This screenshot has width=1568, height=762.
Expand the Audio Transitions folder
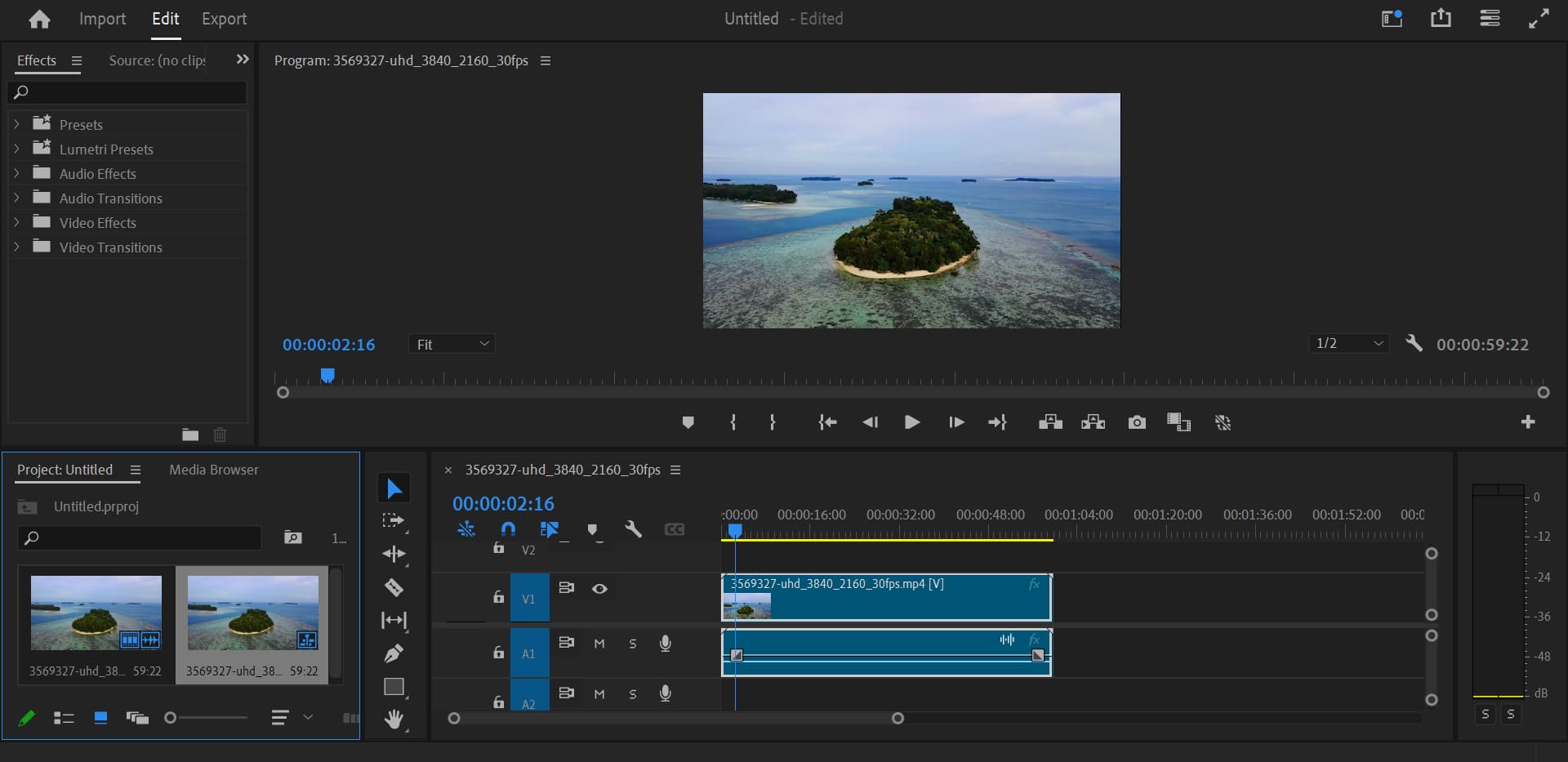(x=16, y=198)
